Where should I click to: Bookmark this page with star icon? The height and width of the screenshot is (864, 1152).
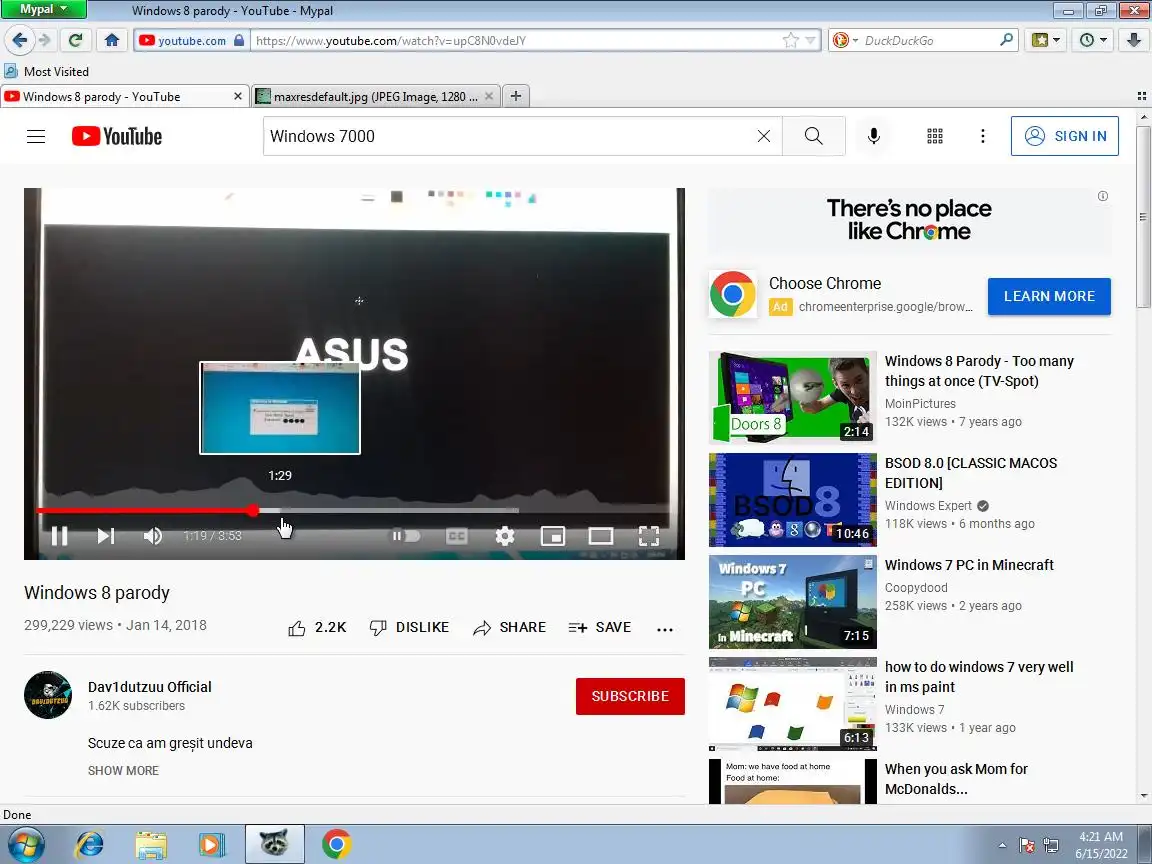coord(791,40)
